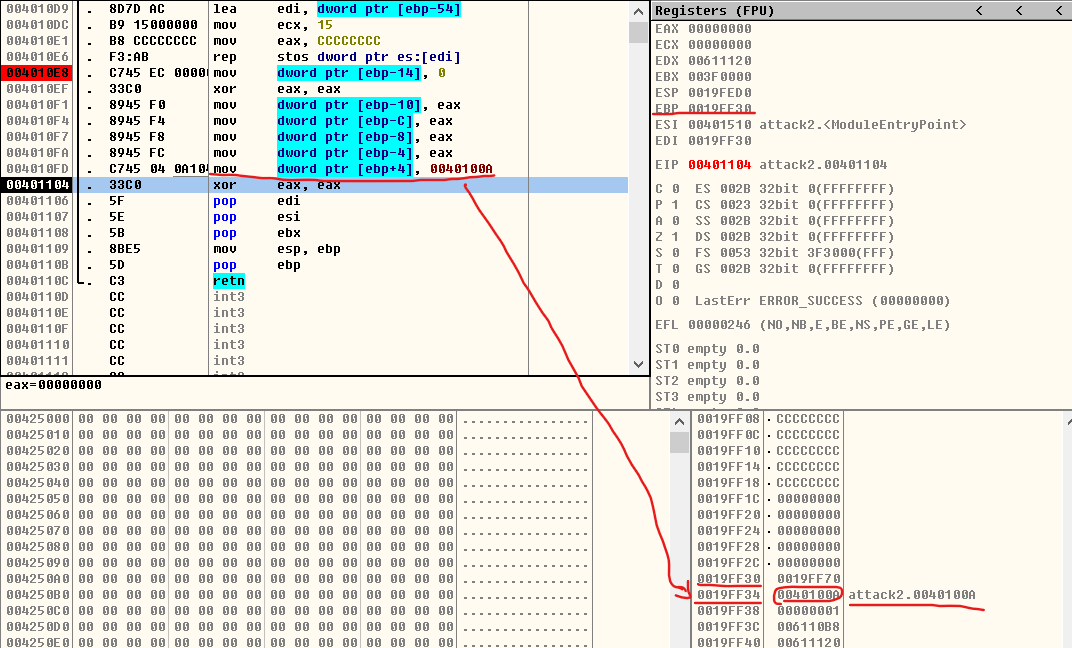Image resolution: width=1072 pixels, height=648 pixels.
Task: Click the hex dump scrollbar thumb
Action: [679, 441]
